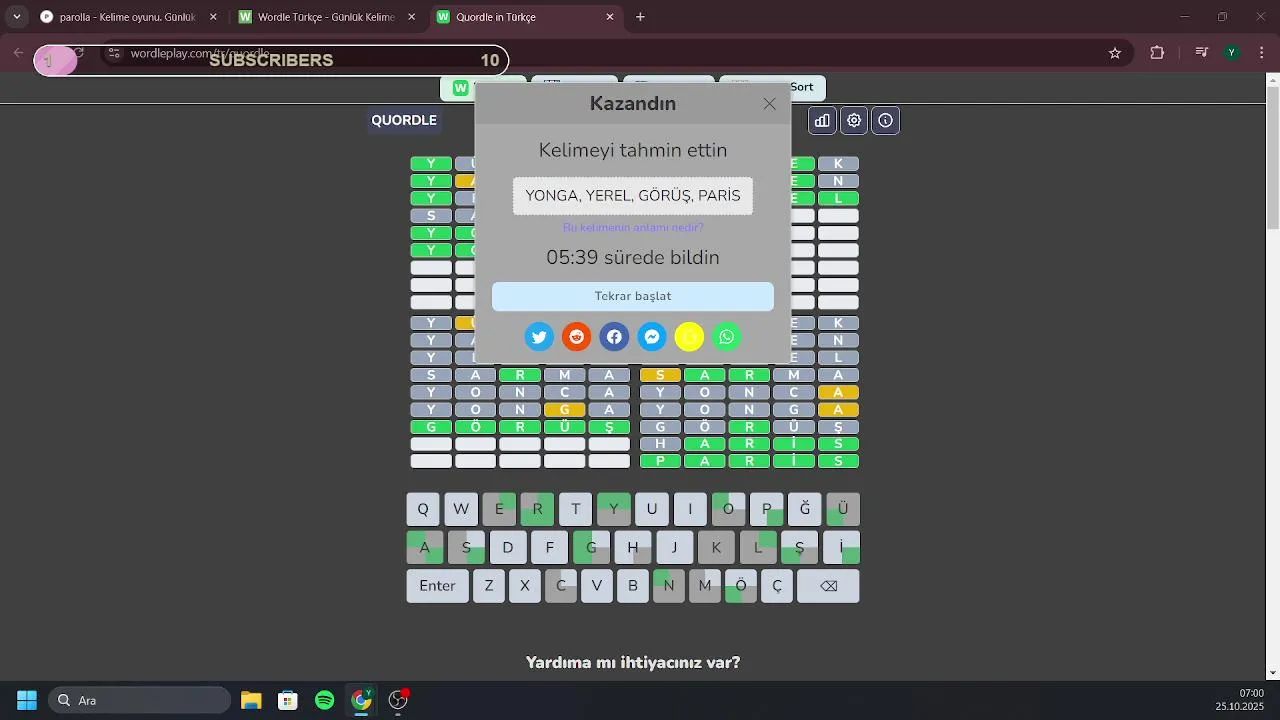Close the Quordle in Türkçe tab

pos(610,17)
